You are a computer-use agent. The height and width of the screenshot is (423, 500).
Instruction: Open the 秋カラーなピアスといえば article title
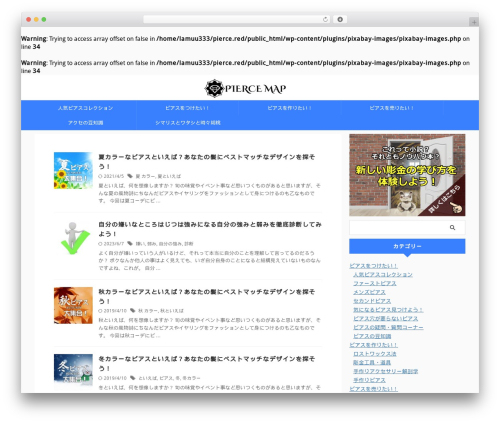point(206,296)
